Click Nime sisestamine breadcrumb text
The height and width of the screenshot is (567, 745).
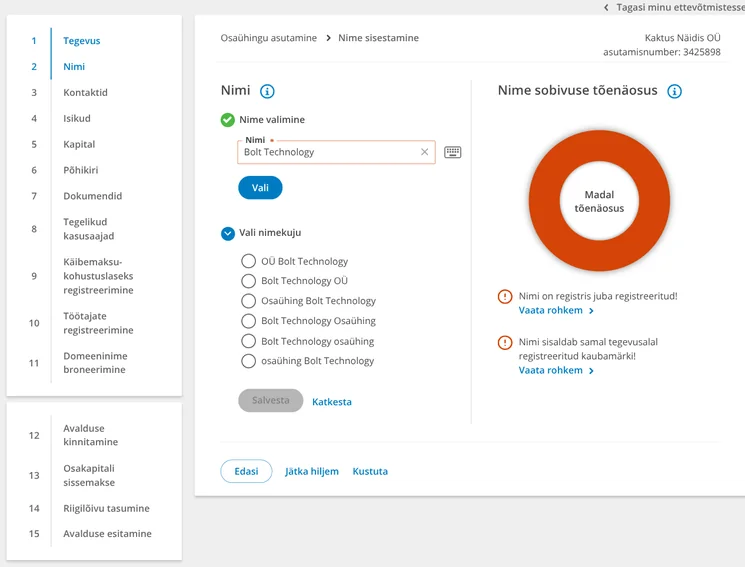coord(378,38)
